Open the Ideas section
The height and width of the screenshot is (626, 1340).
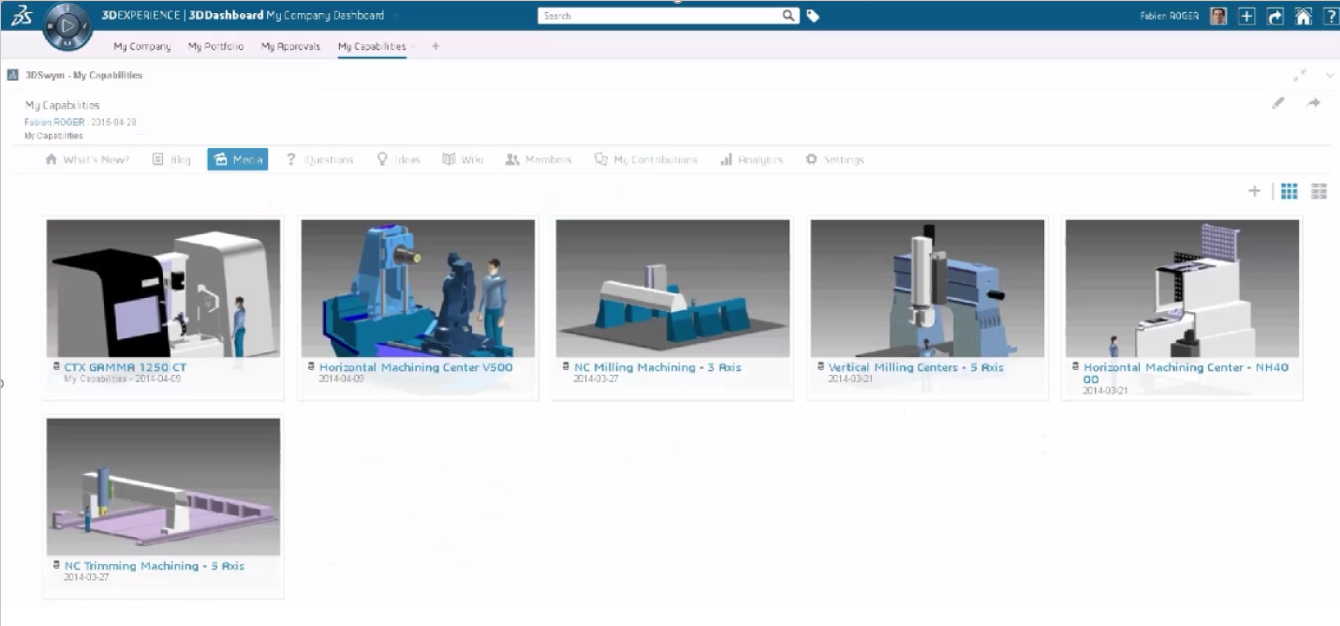(398, 160)
